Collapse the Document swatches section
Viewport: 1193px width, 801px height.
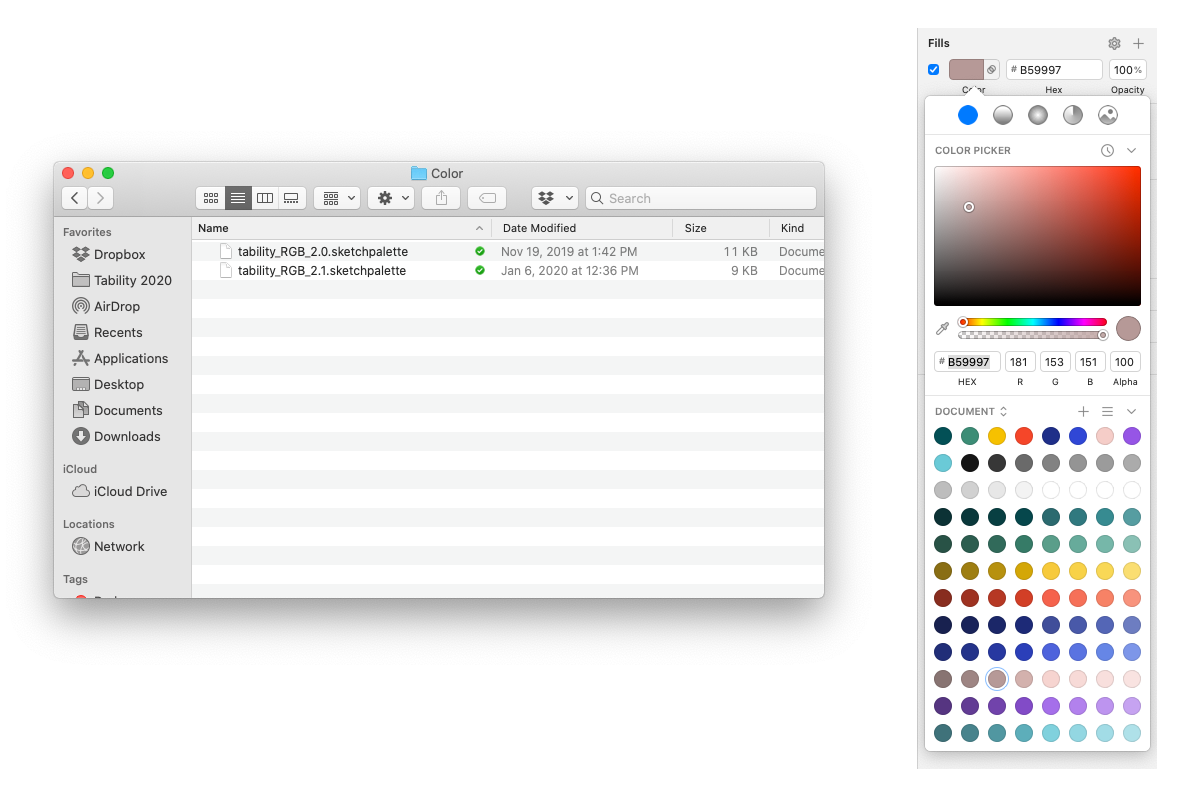point(1131,412)
